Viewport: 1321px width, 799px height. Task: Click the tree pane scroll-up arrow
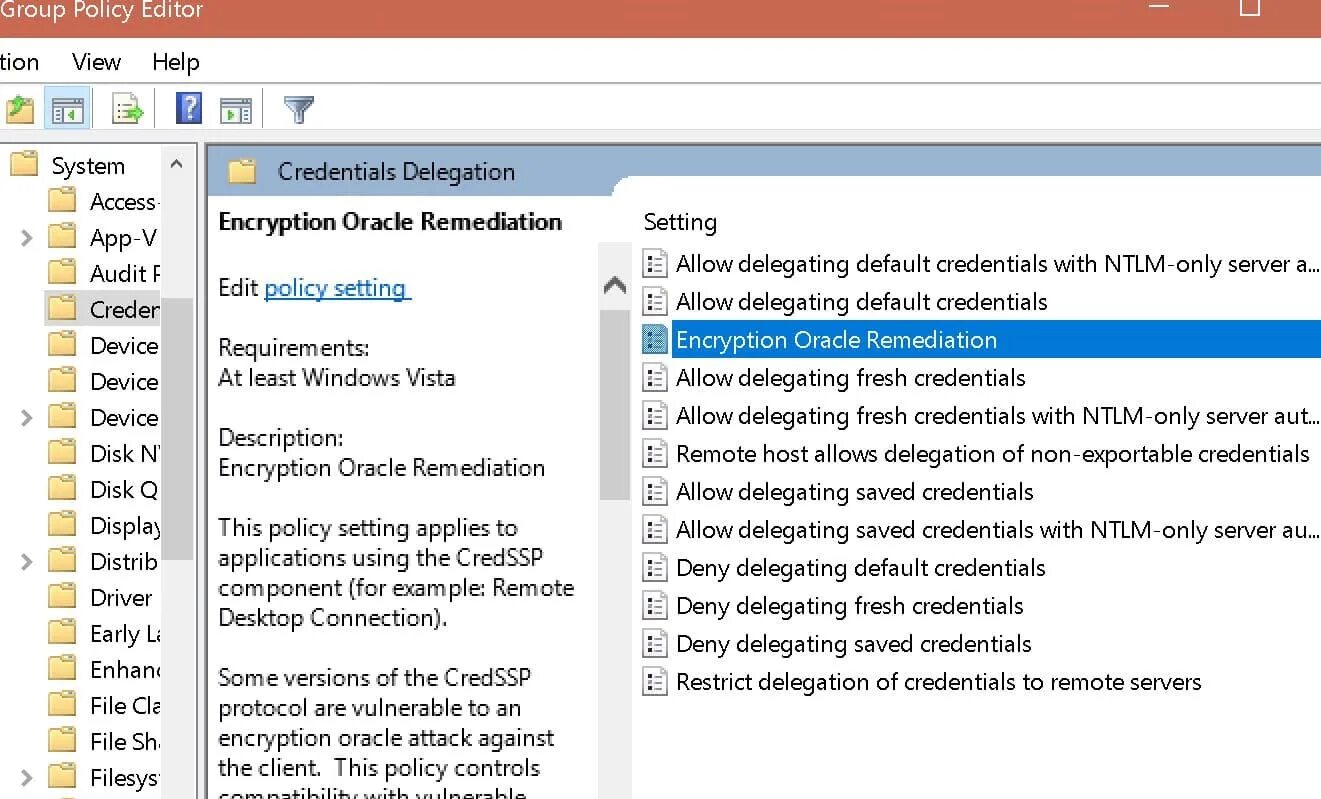point(176,164)
